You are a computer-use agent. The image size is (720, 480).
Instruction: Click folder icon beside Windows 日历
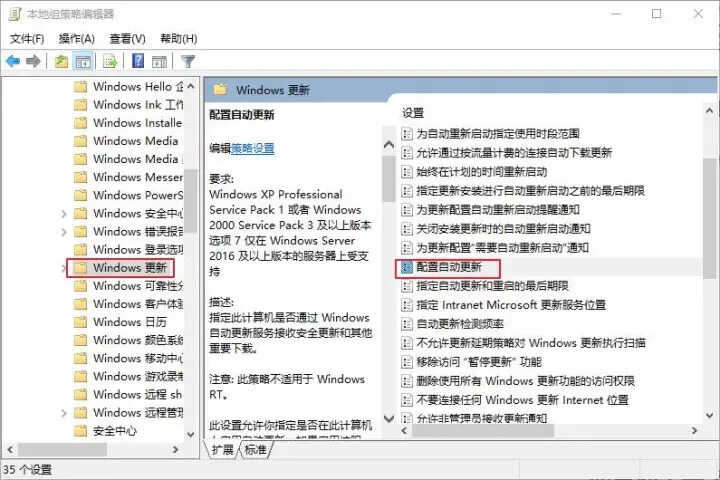(x=80, y=322)
